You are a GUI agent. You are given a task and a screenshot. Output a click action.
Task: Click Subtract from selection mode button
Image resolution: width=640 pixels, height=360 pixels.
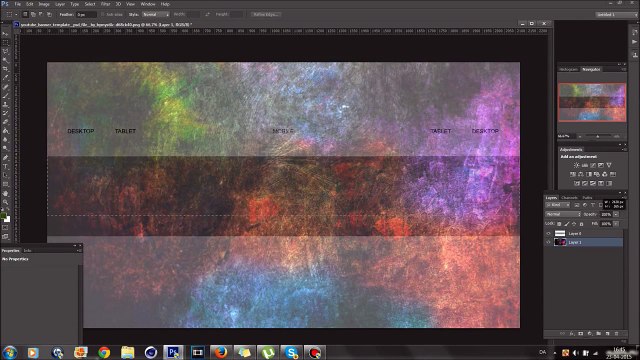[x=41, y=14]
